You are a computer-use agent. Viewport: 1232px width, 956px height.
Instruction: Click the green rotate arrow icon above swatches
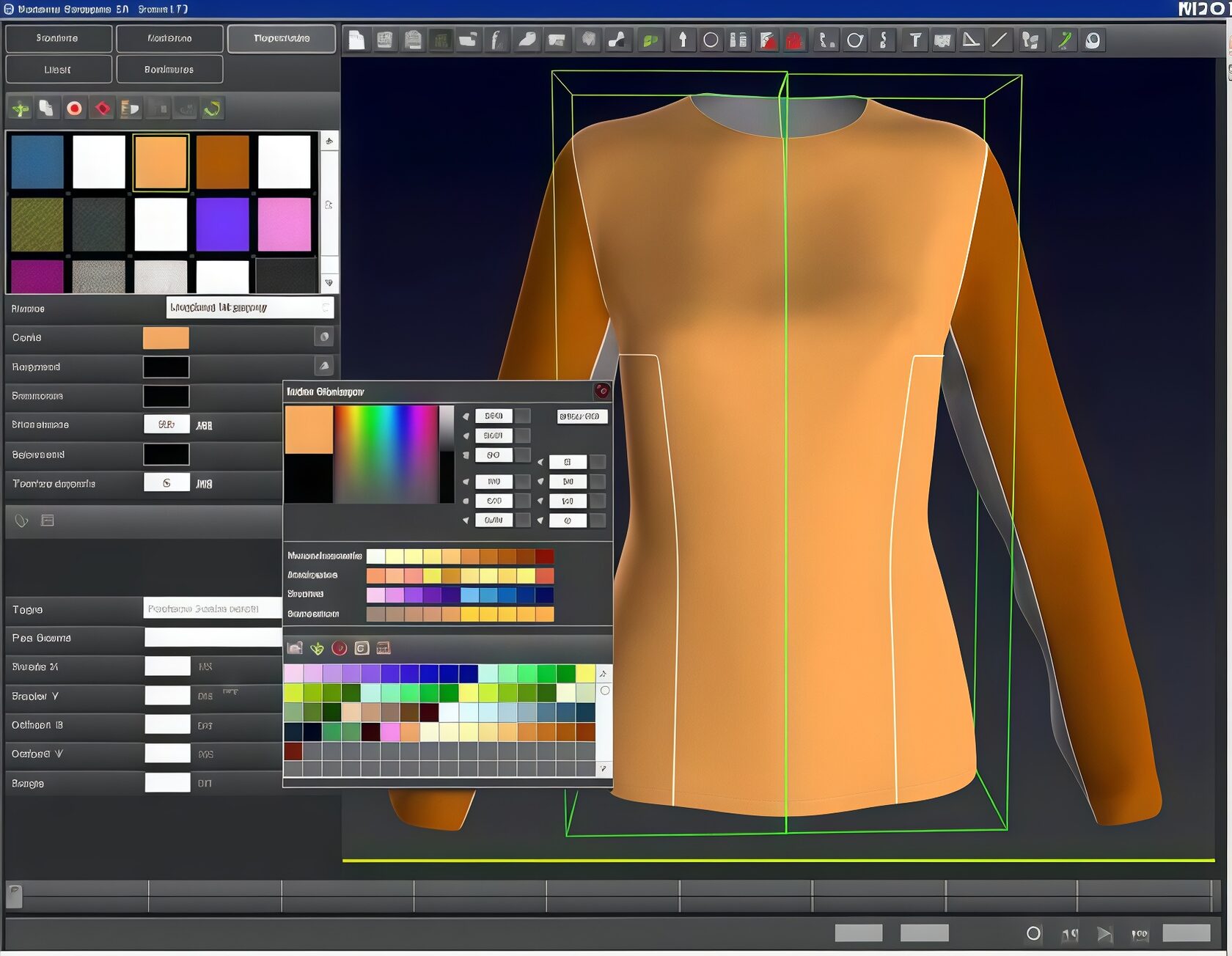213,109
